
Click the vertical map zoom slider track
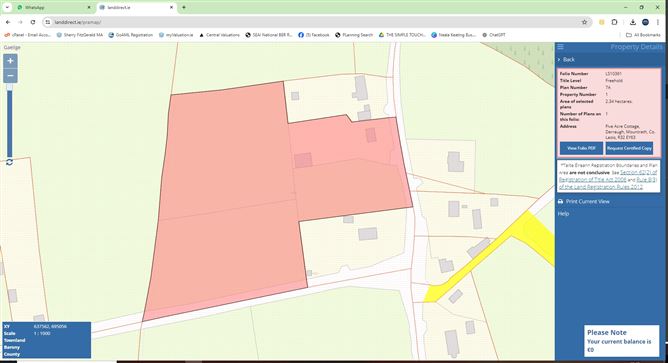coord(9,121)
